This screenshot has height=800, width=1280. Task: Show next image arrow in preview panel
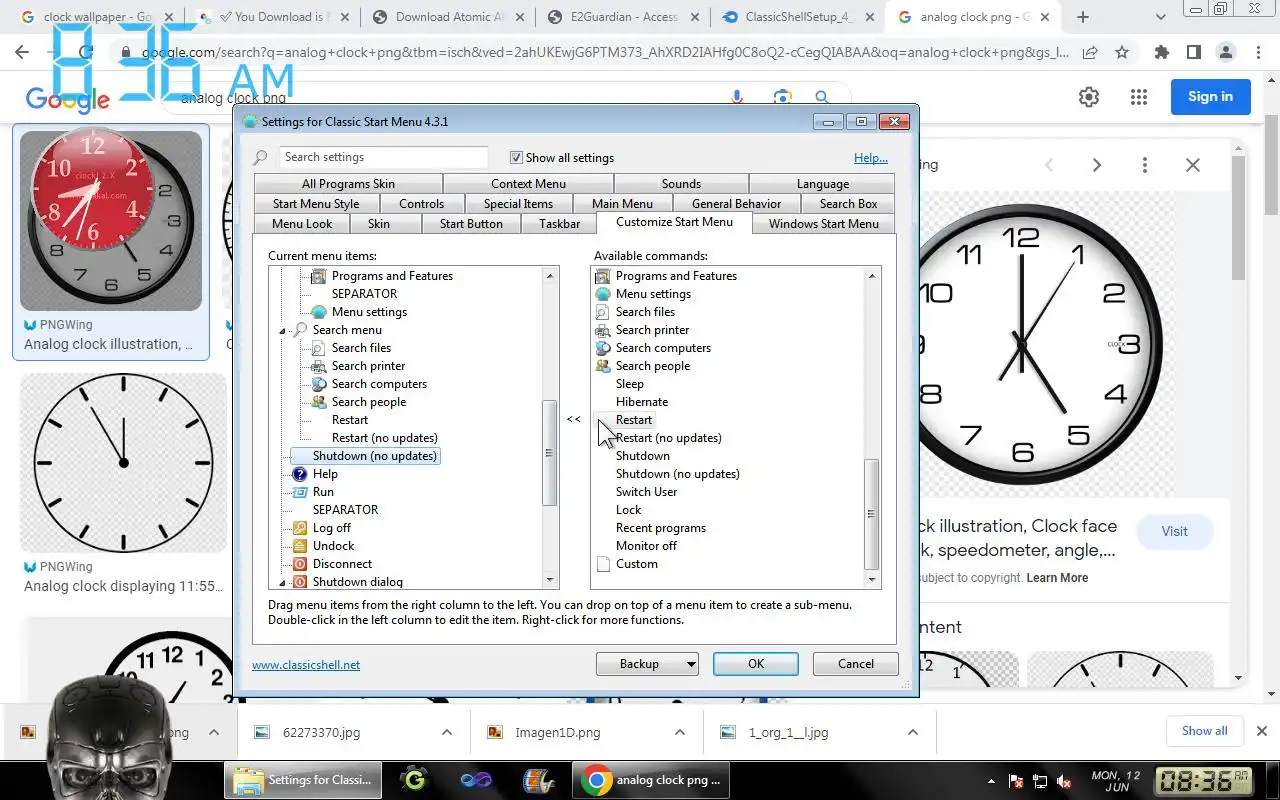(x=1097, y=165)
